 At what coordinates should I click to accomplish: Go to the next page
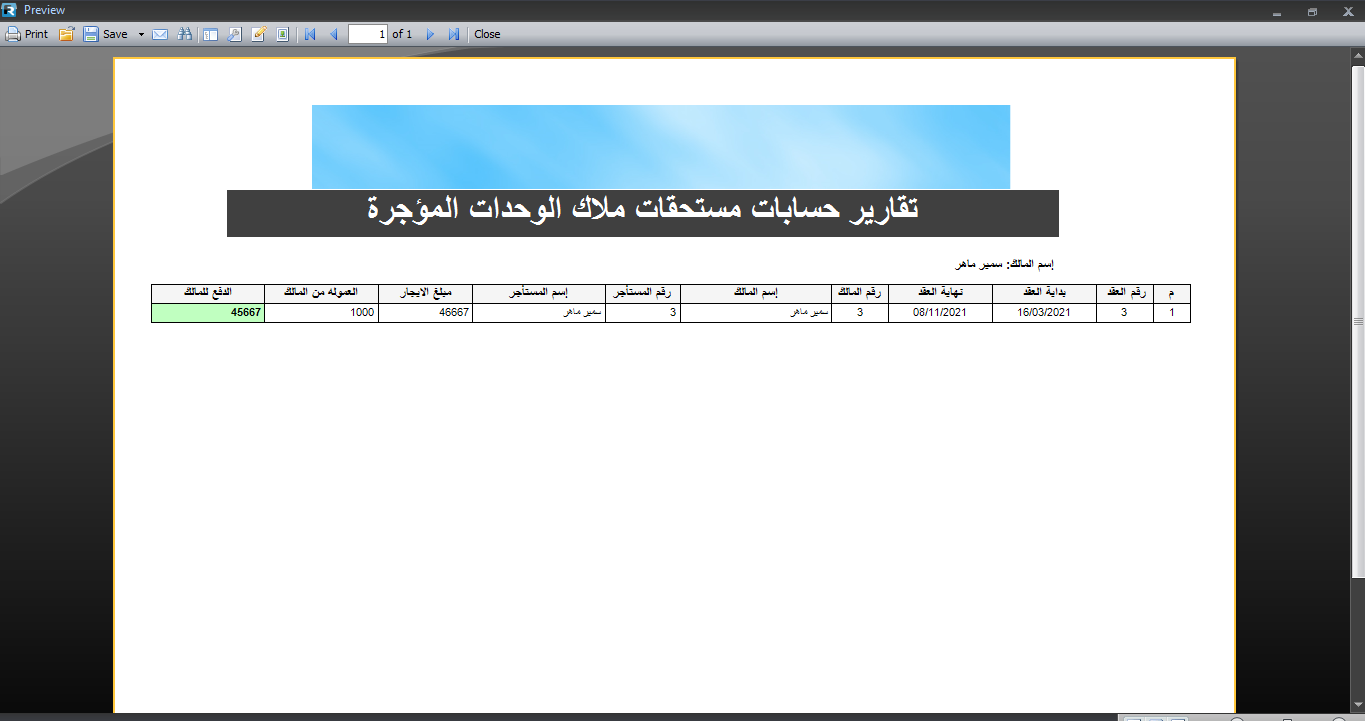pyautogui.click(x=431, y=34)
